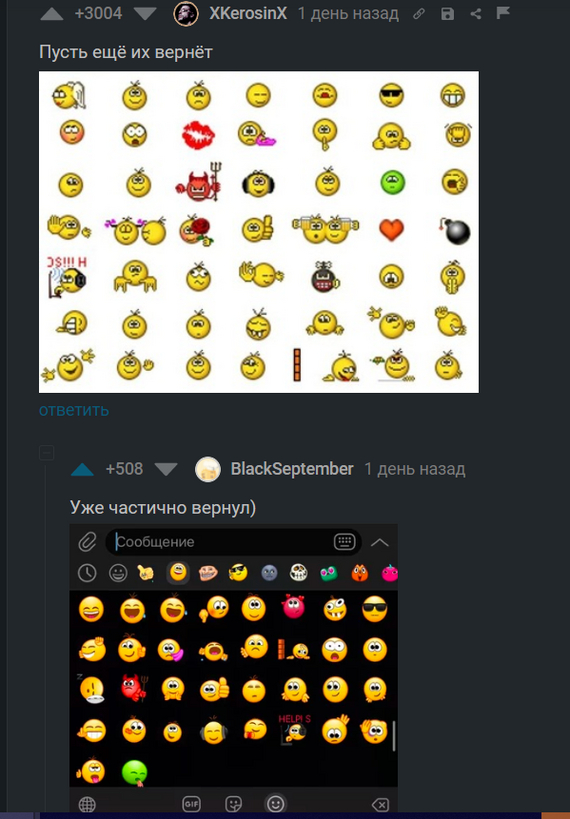Screen dimensions: 570x819
Task: Click the +508 reply rating
Action: pyautogui.click(x=124, y=469)
